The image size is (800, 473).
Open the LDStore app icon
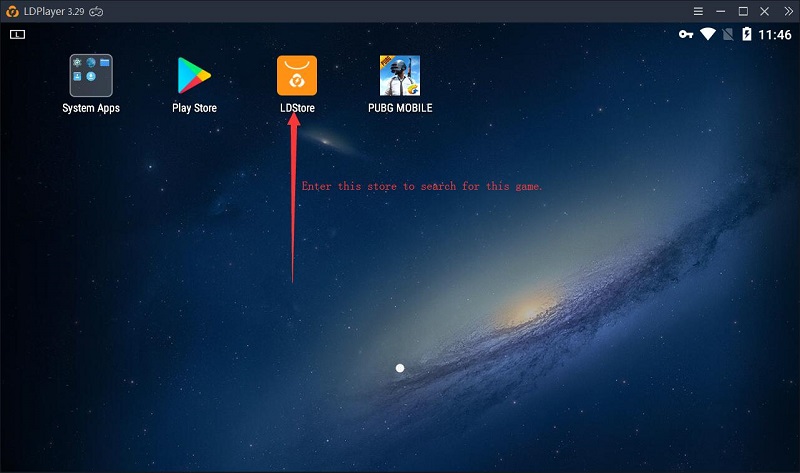[x=297, y=76]
